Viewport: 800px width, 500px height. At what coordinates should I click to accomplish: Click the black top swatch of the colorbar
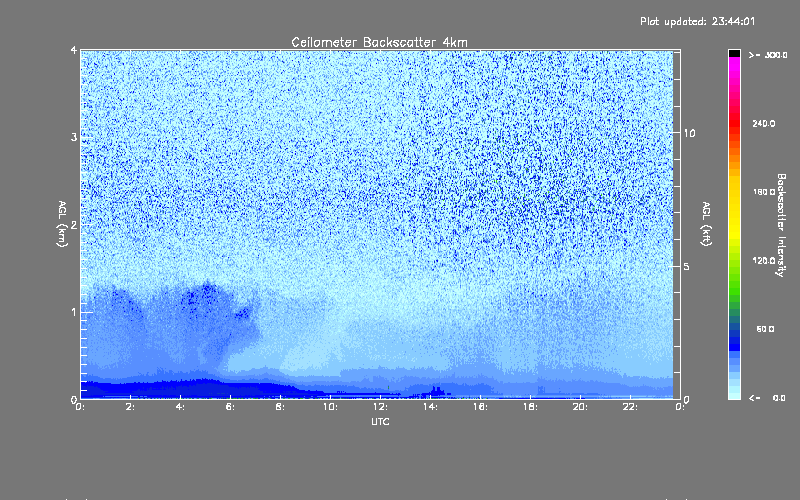[734, 54]
